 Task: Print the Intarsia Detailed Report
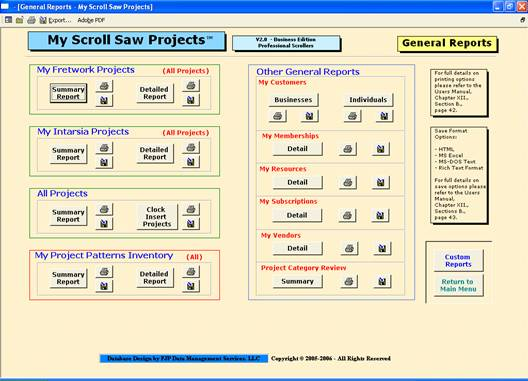tap(191, 148)
